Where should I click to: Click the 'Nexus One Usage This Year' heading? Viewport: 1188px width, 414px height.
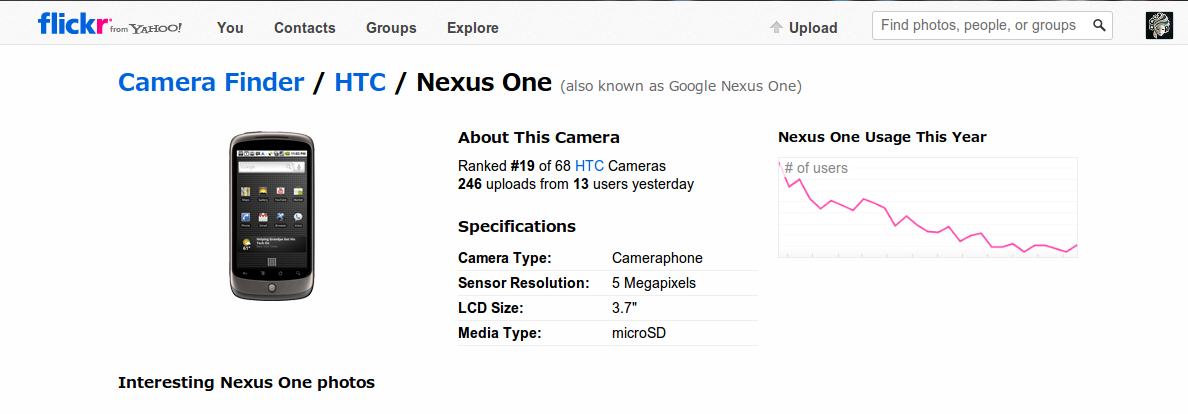882,137
